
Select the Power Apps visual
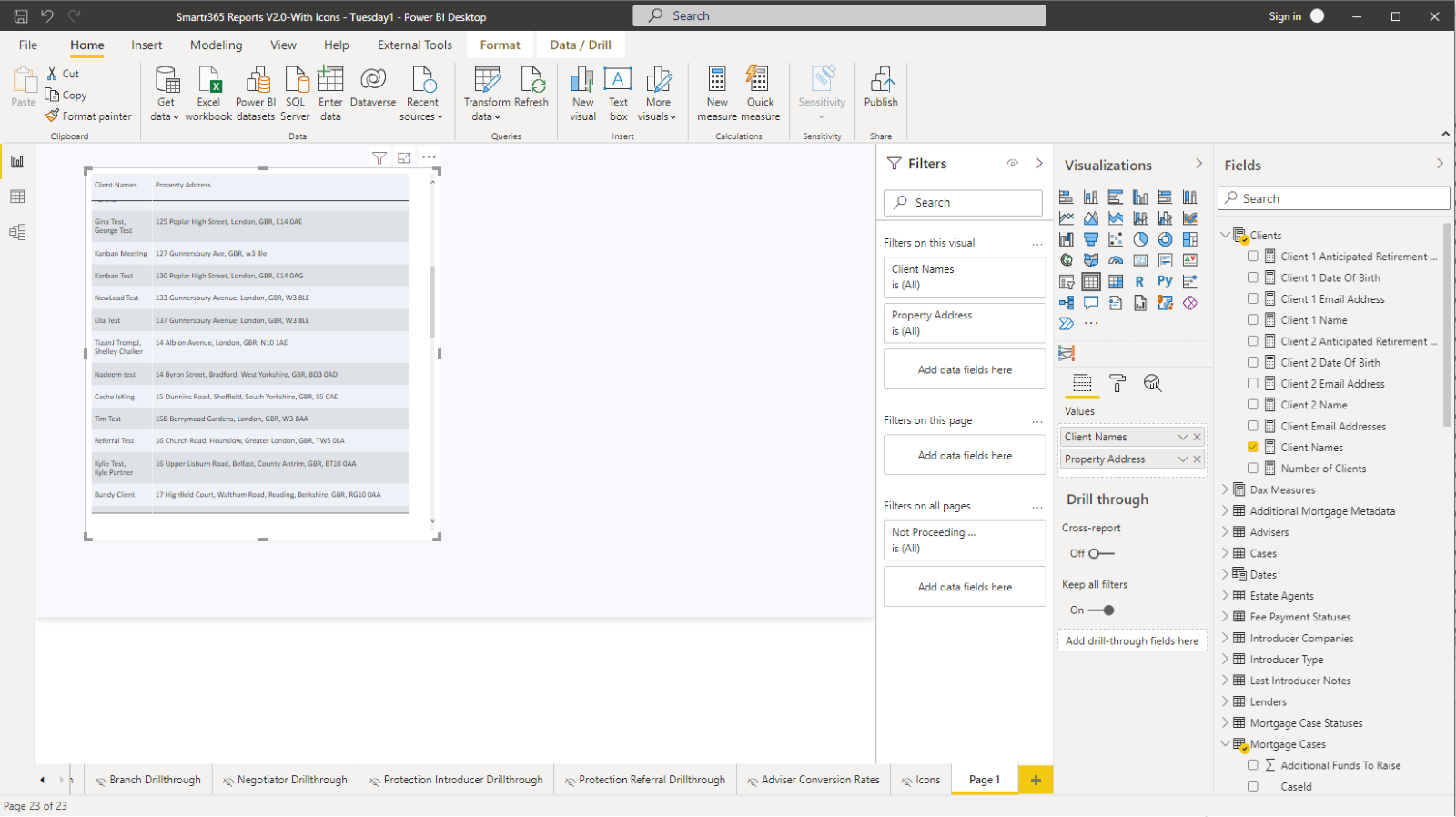point(1189,303)
